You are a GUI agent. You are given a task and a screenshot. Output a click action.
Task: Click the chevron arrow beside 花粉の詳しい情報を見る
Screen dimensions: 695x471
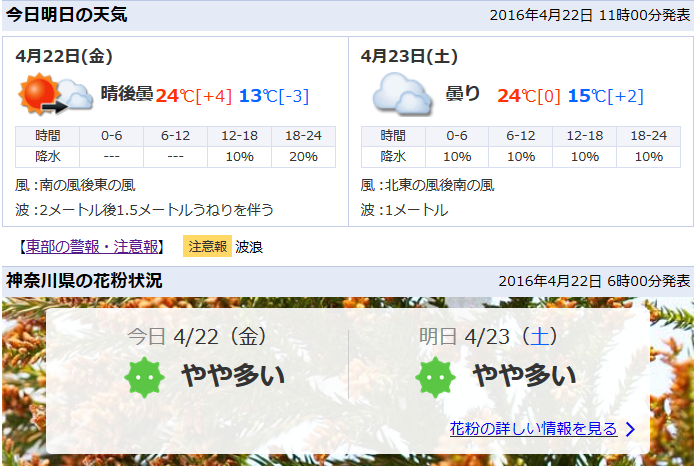point(630,429)
